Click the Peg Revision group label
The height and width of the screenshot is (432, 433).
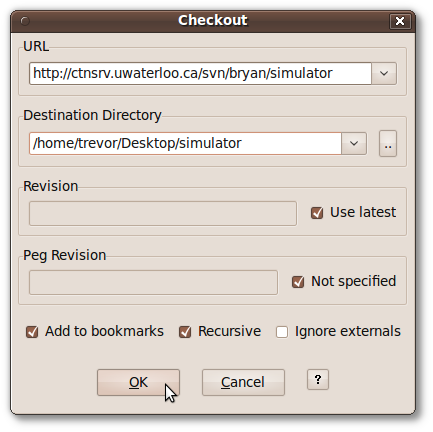click(x=65, y=256)
